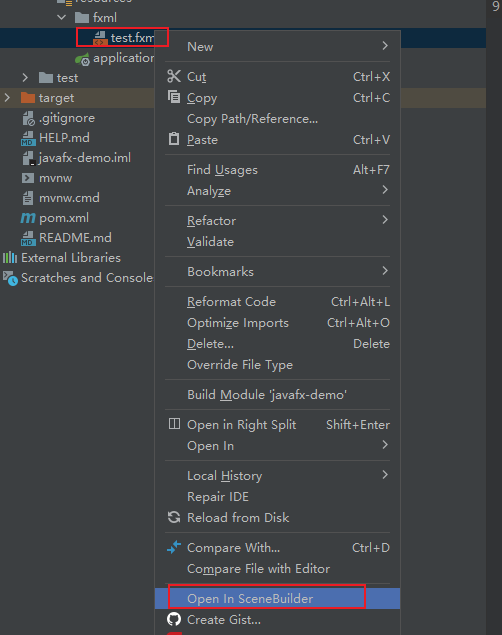502x635 pixels.
Task: Click the HELP.md markdown icon
Action: 28,139
